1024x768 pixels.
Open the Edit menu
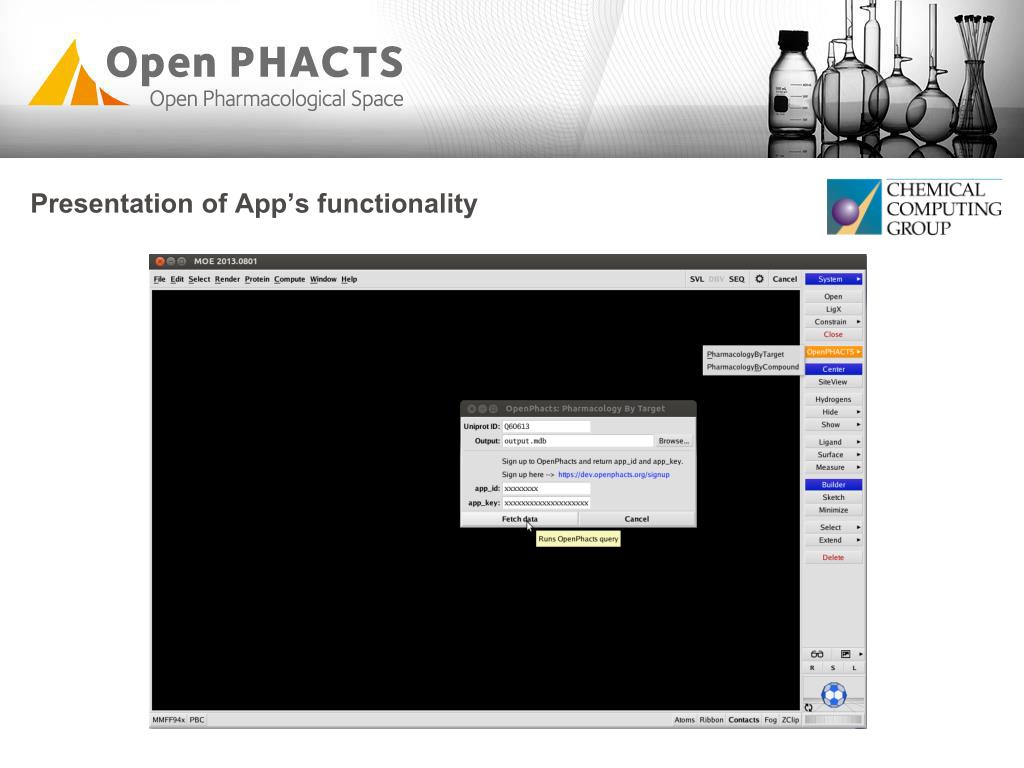click(x=177, y=279)
